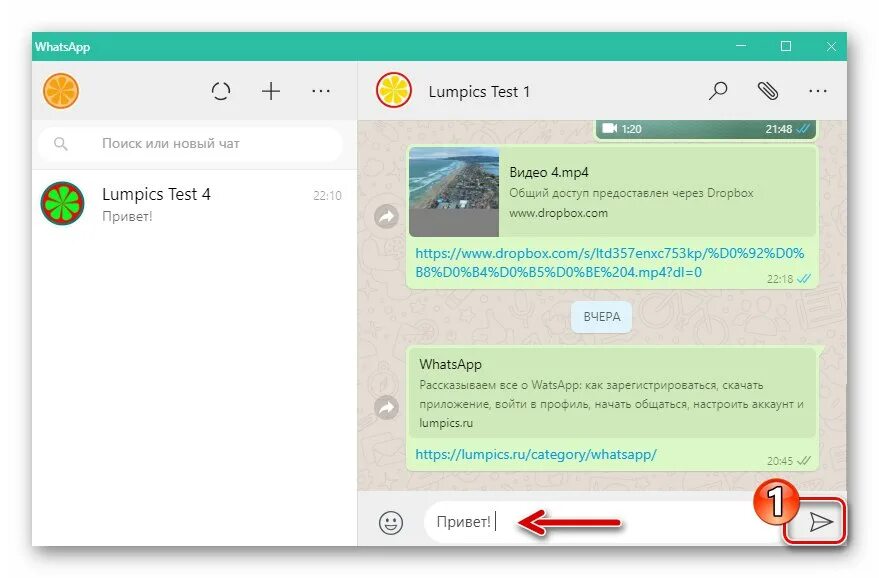Open the dropbox.com video link

(x=609, y=262)
